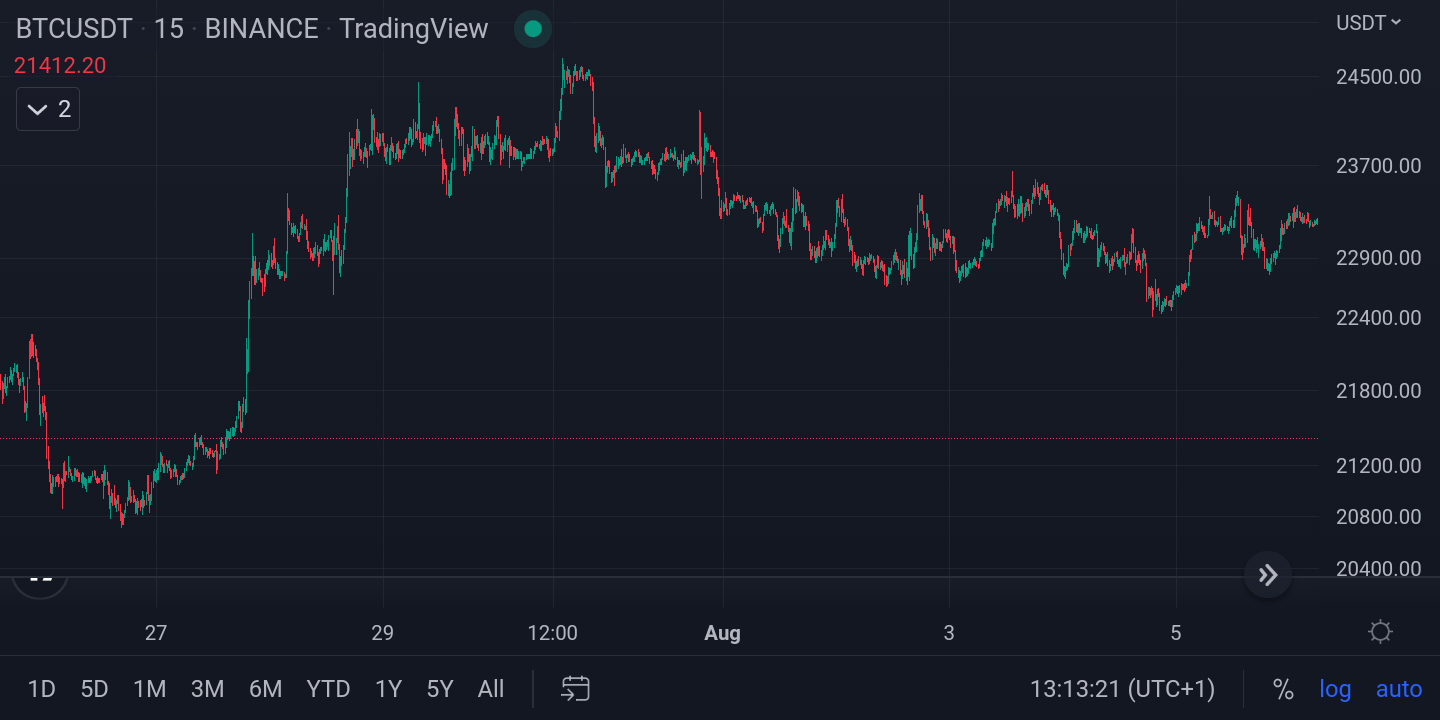Toggle auto-scaling of the price axis
Screen dimensions: 1440x720
[x=1398, y=689]
